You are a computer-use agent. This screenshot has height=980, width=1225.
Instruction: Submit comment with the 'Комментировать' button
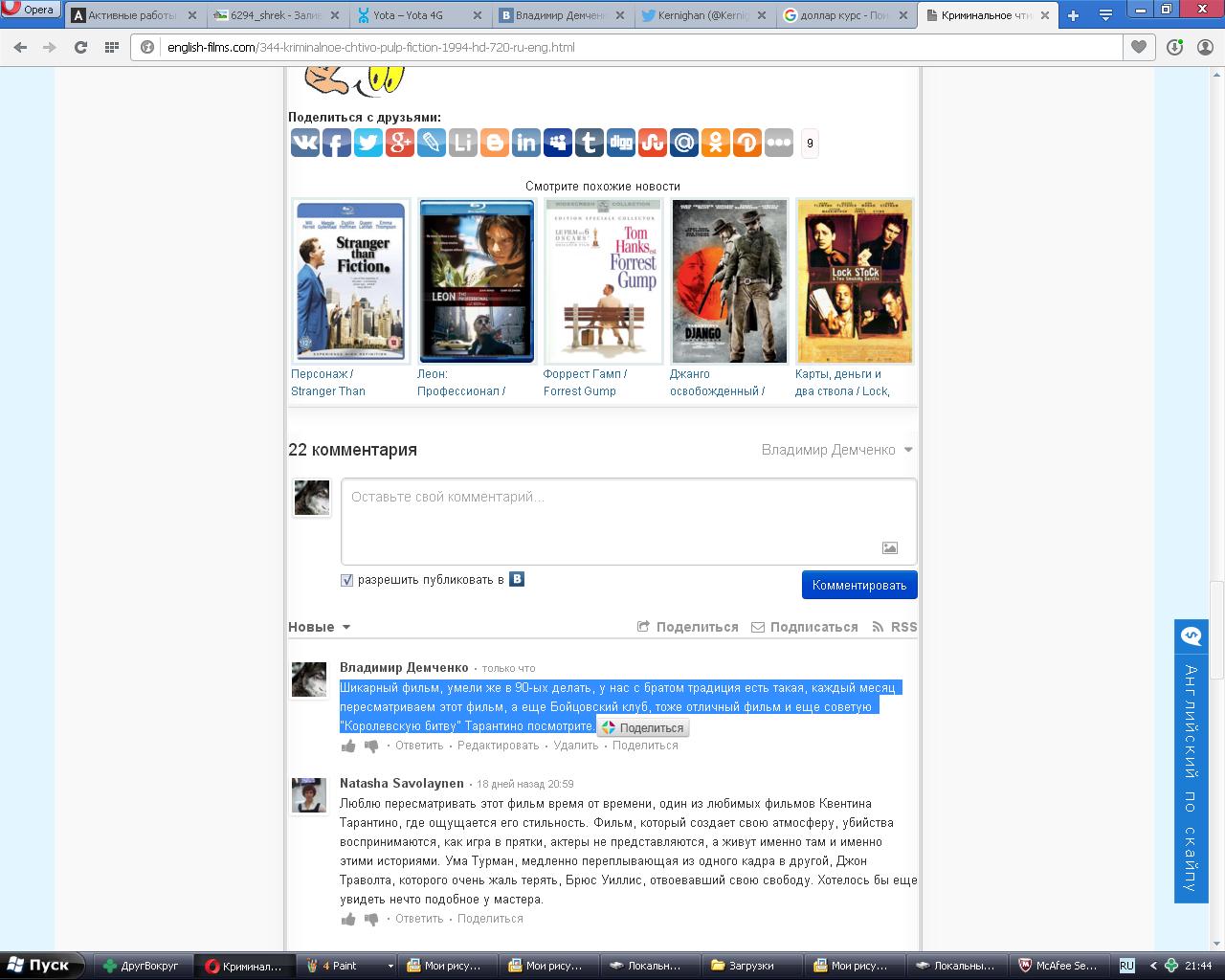pyautogui.click(x=859, y=585)
